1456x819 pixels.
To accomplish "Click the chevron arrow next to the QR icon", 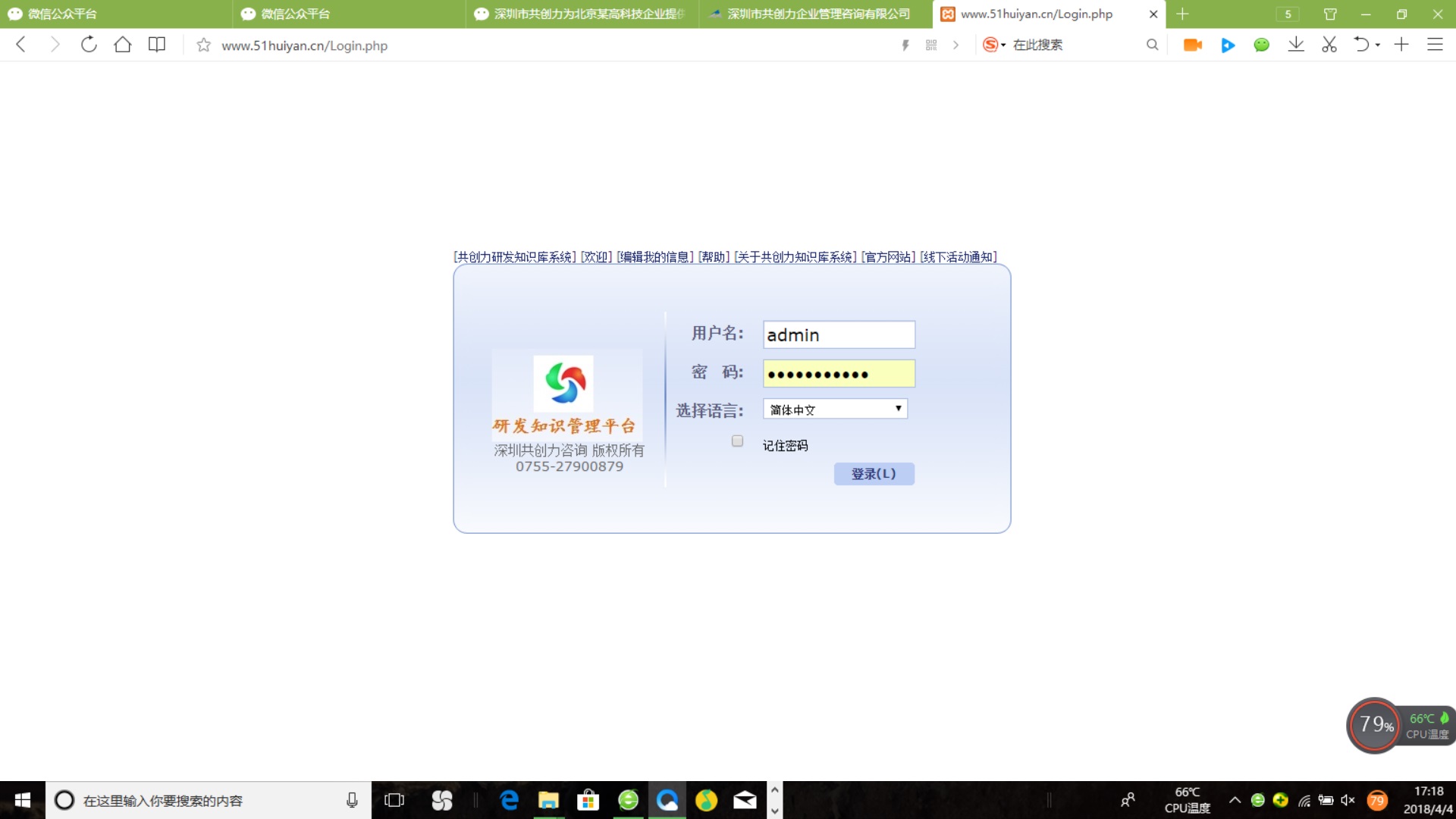I will [x=955, y=45].
